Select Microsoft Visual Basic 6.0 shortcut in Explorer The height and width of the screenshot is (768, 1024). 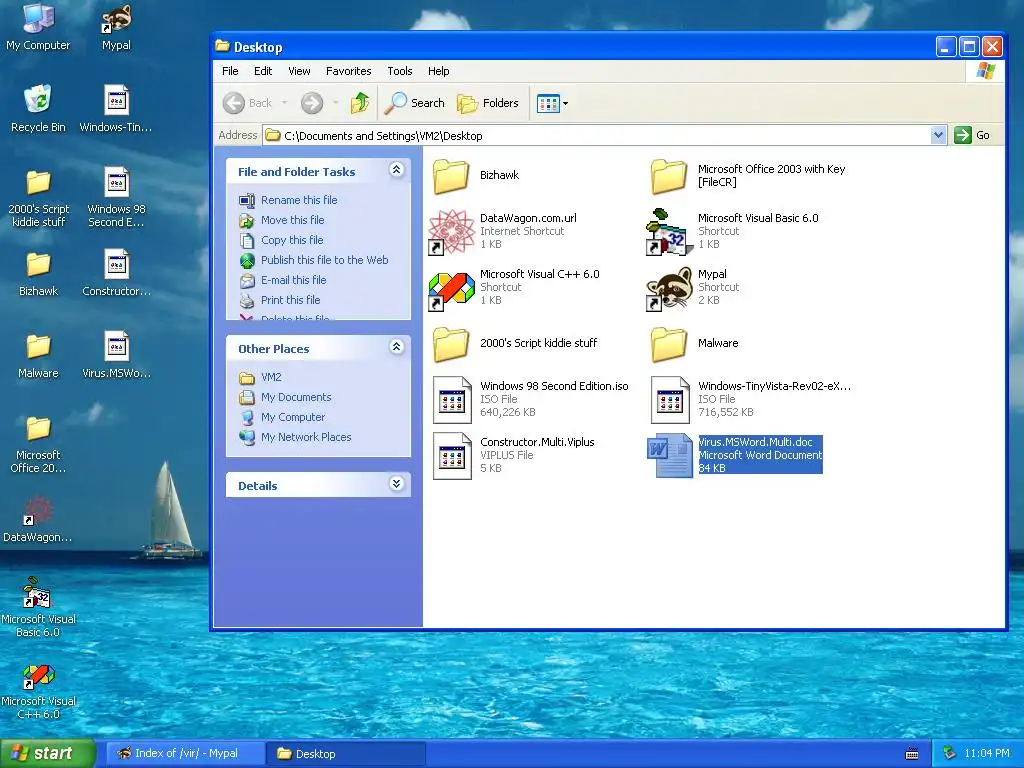[732, 231]
